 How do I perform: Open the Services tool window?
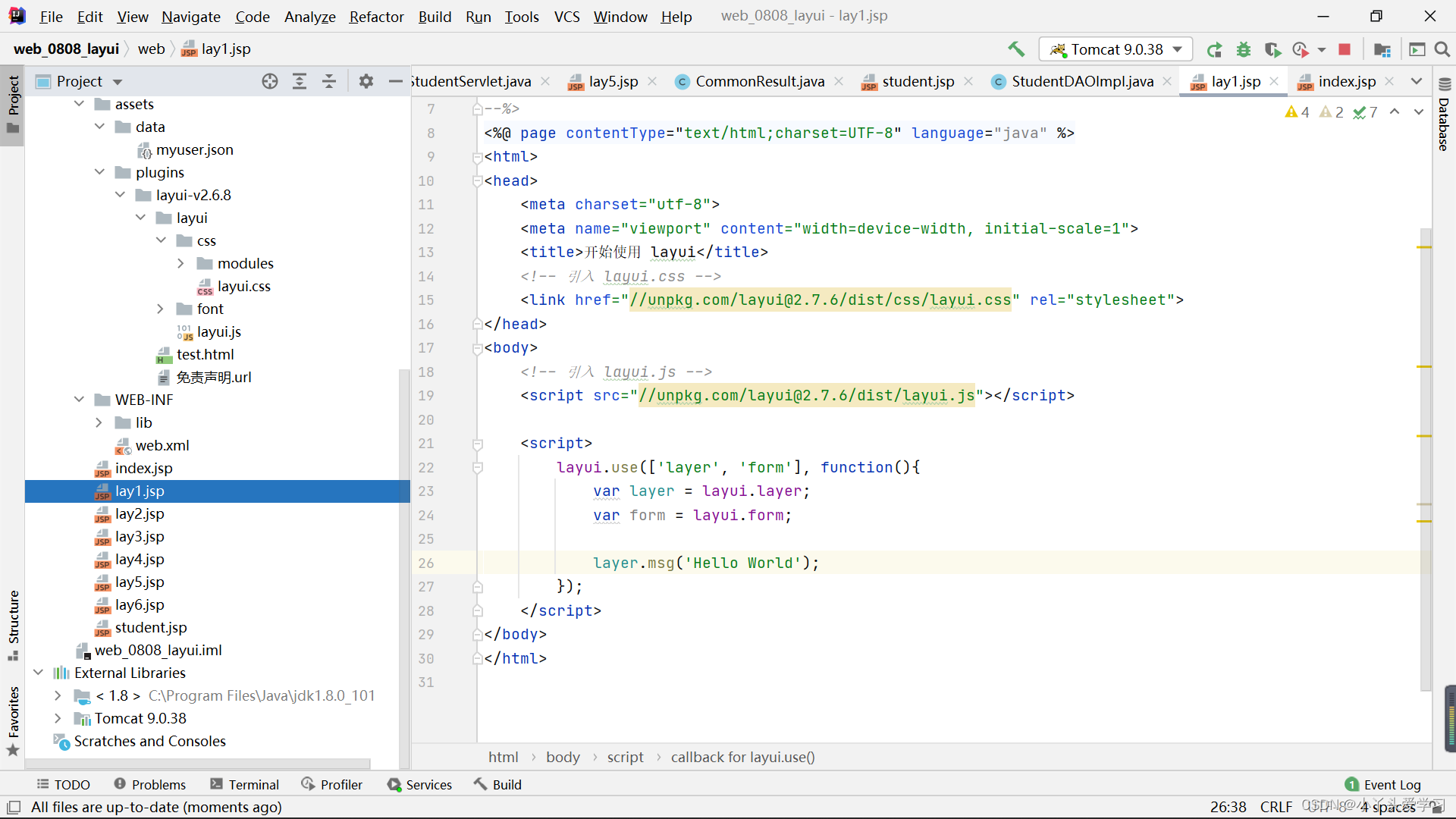pyautogui.click(x=419, y=784)
